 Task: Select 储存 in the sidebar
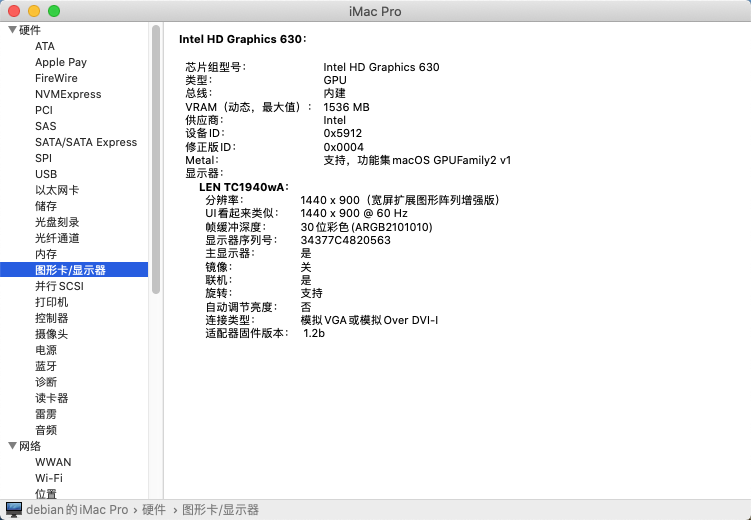click(46, 206)
